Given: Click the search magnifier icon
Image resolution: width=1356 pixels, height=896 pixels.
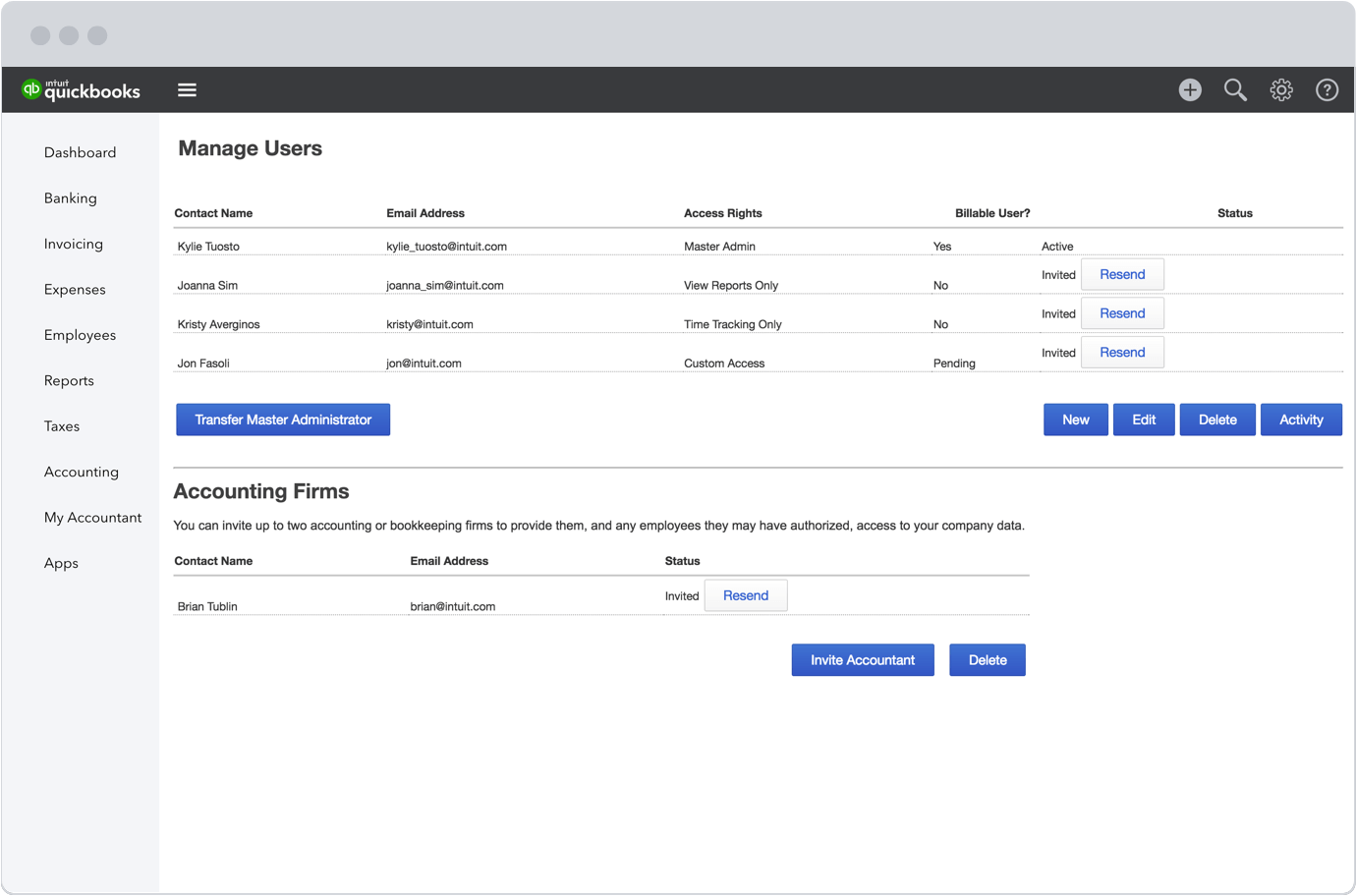Looking at the screenshot, I should pyautogui.click(x=1235, y=90).
